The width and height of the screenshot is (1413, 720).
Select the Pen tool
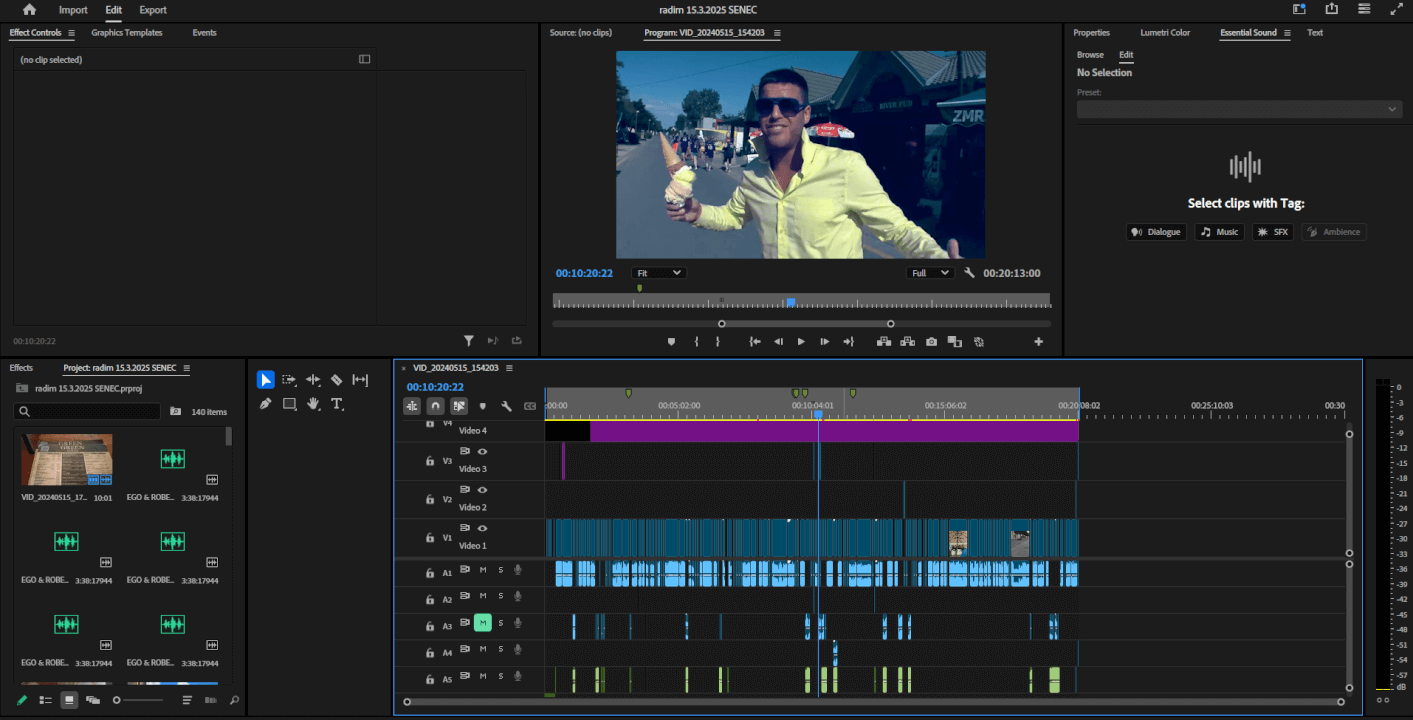click(x=265, y=403)
